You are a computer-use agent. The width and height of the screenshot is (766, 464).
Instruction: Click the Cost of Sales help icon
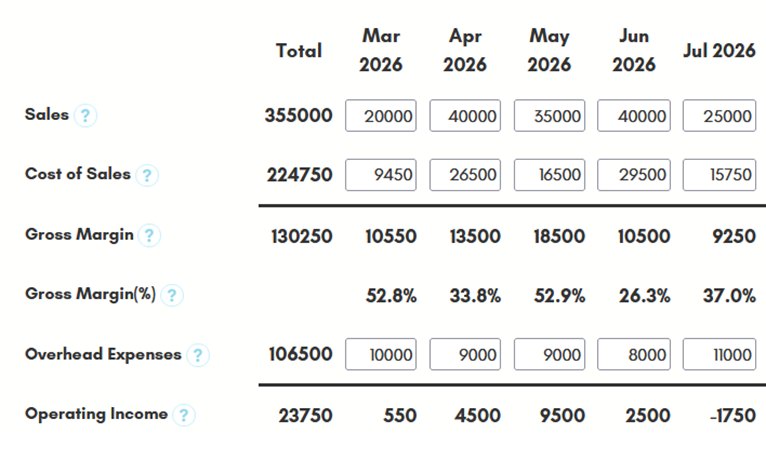(x=147, y=175)
